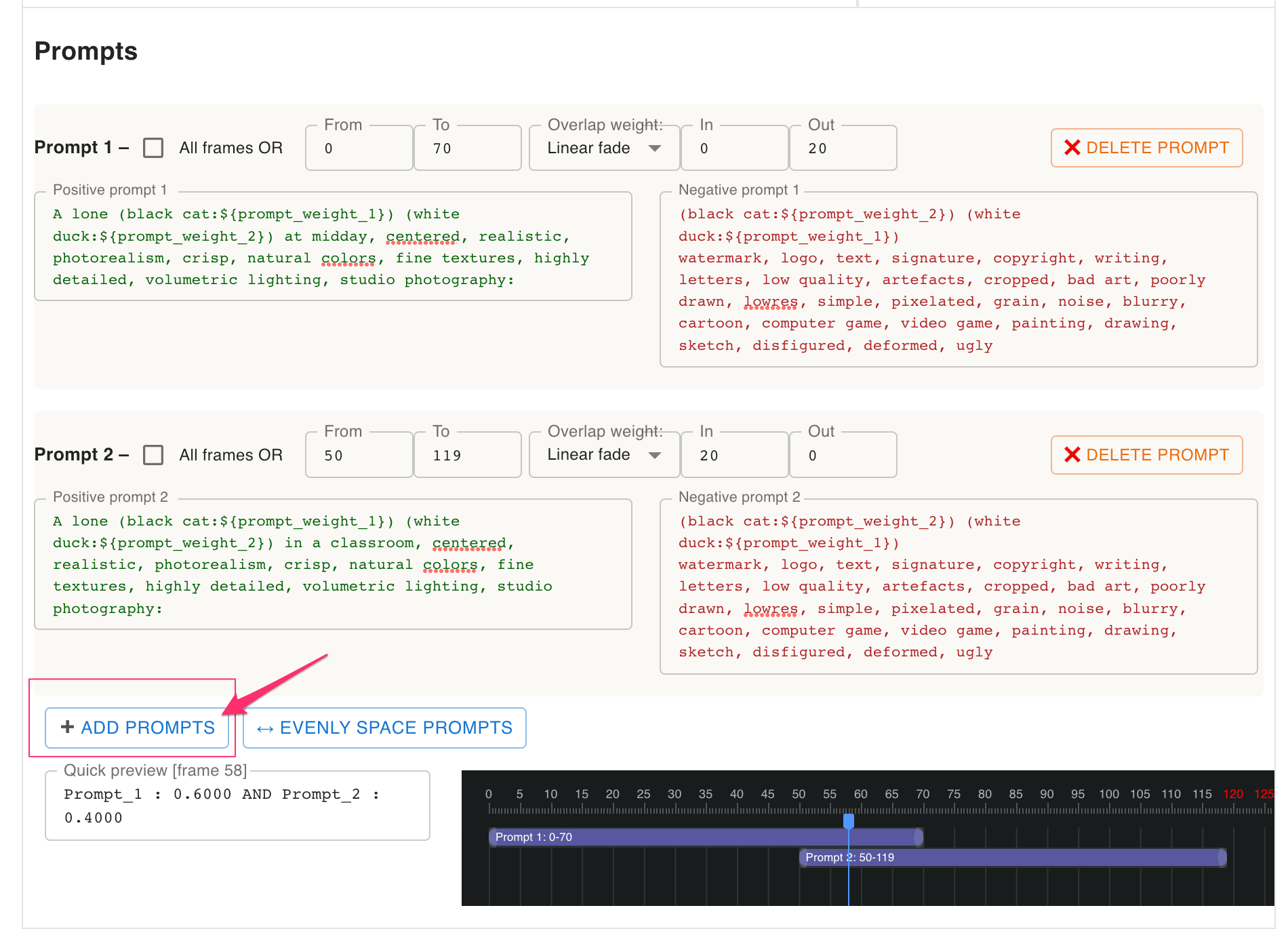Click the Evenly Space Prompts button

pos(384,728)
